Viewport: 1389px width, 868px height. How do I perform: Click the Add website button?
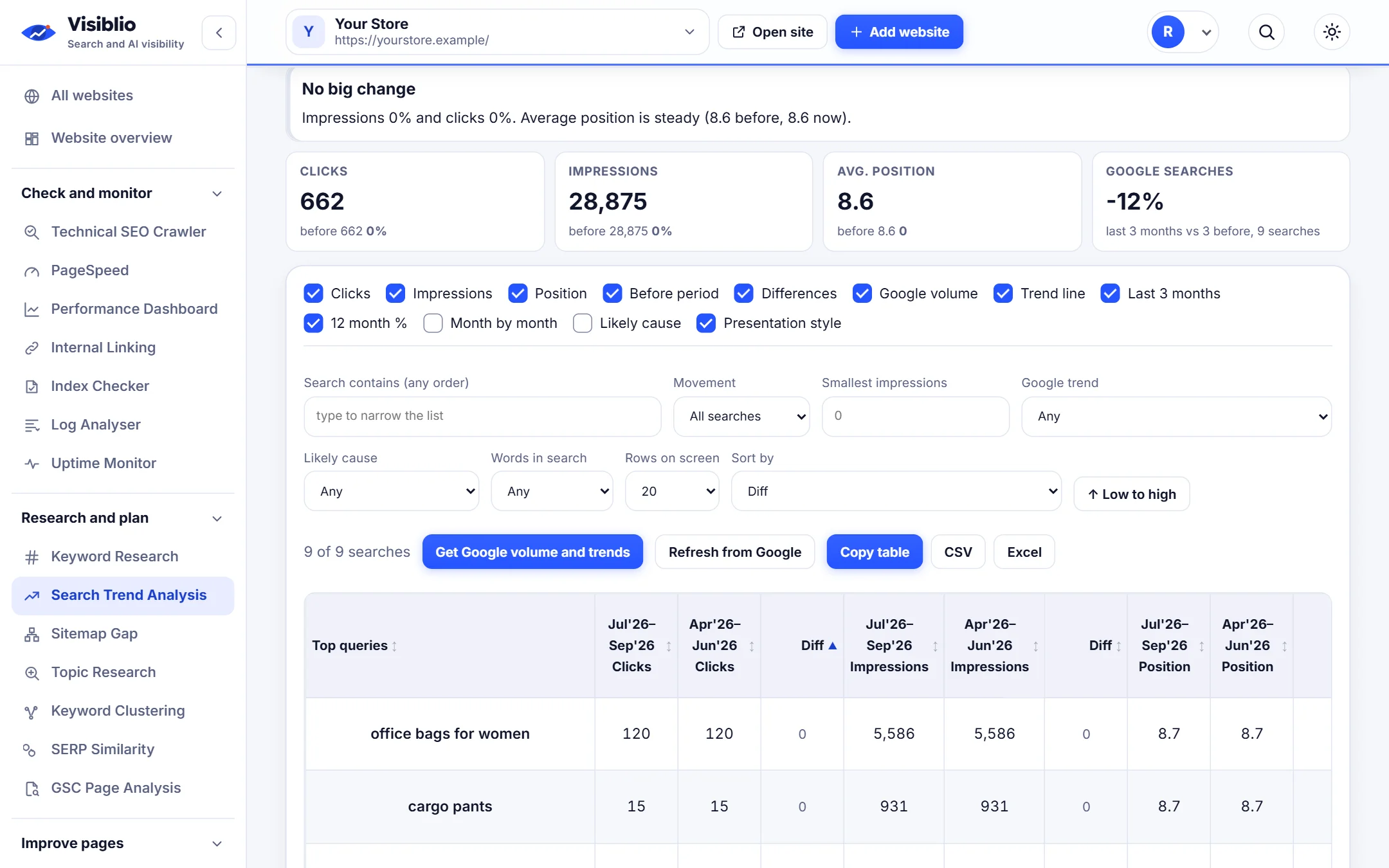click(x=899, y=32)
